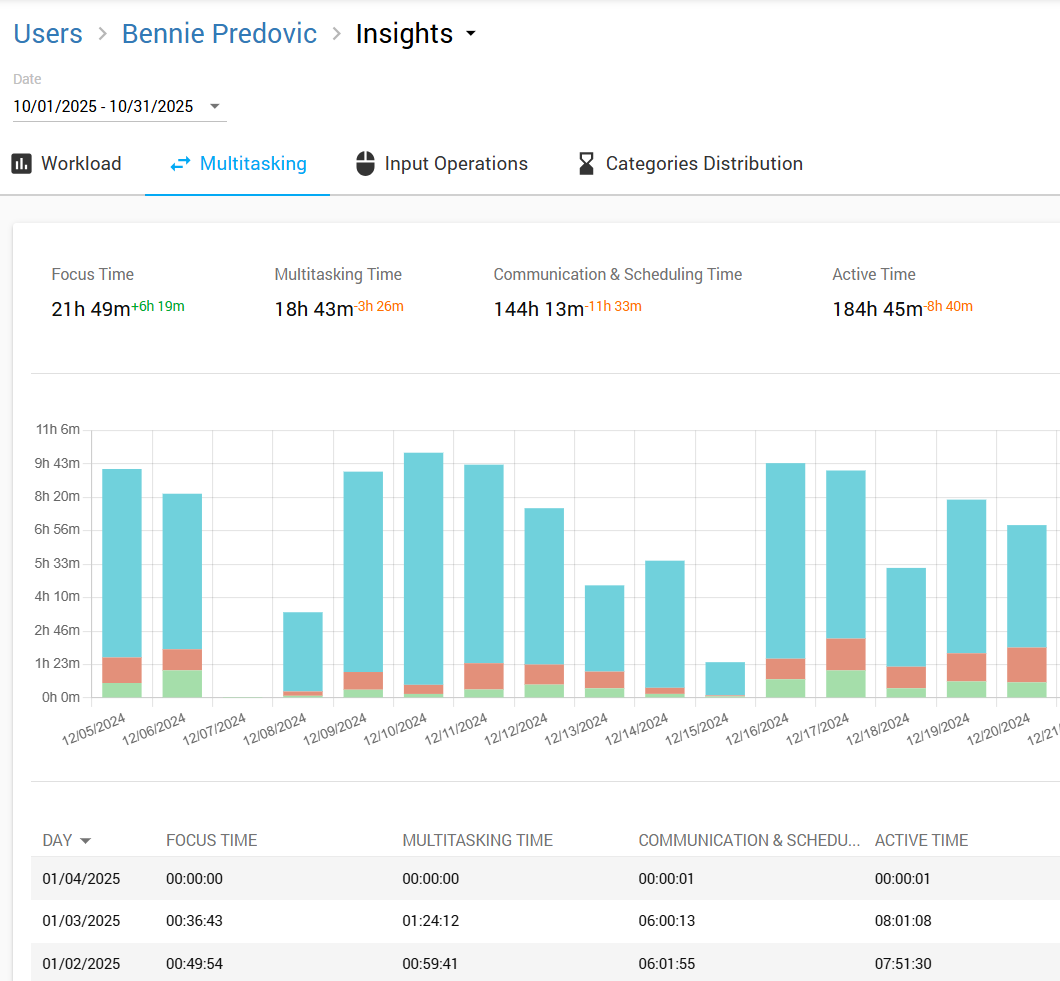Sort by MULTITASKING TIME column header
1060x981 pixels.
pyautogui.click(x=477, y=840)
